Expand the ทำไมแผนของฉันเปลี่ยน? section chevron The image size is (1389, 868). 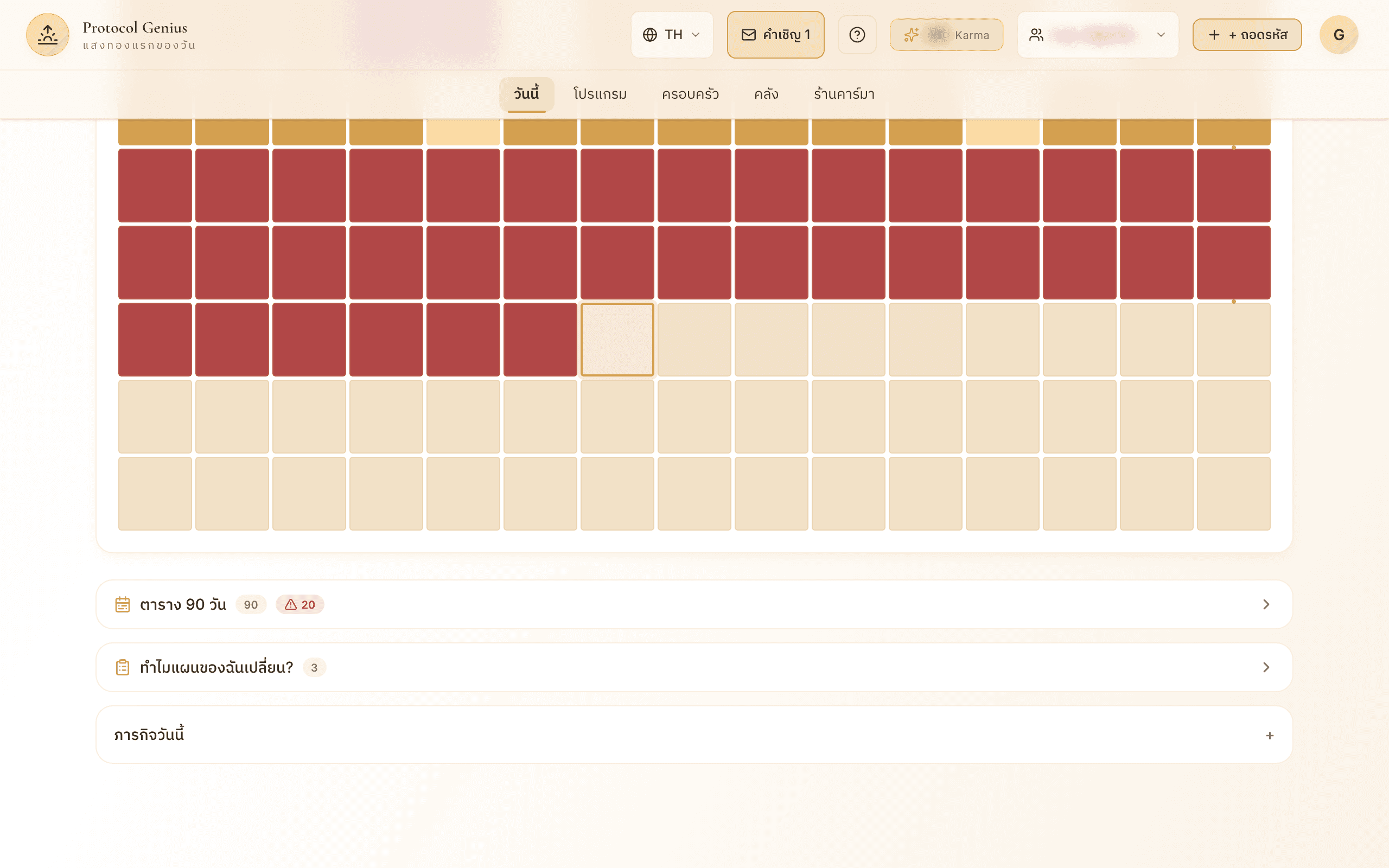click(1266, 667)
